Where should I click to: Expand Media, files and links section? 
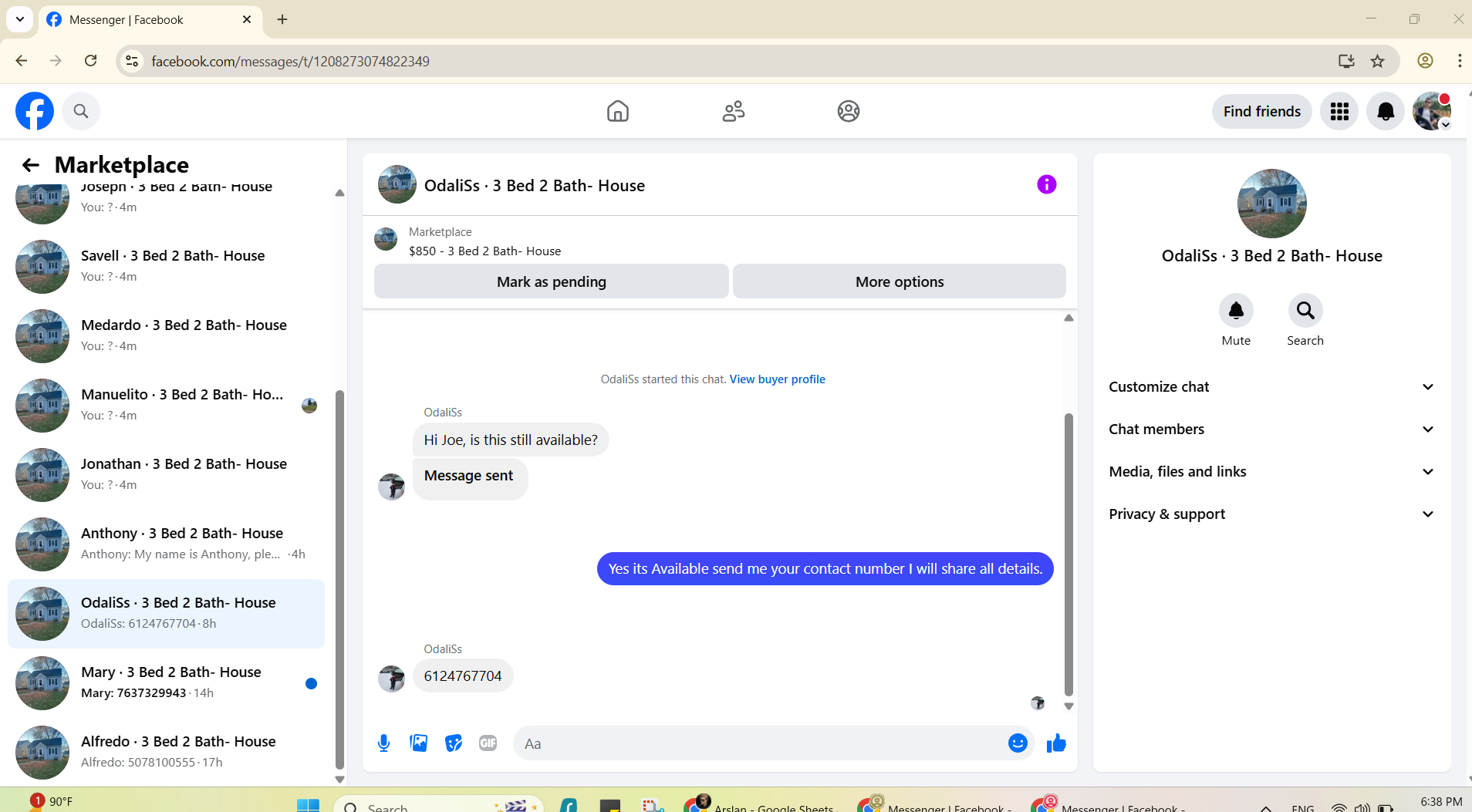coord(1272,472)
